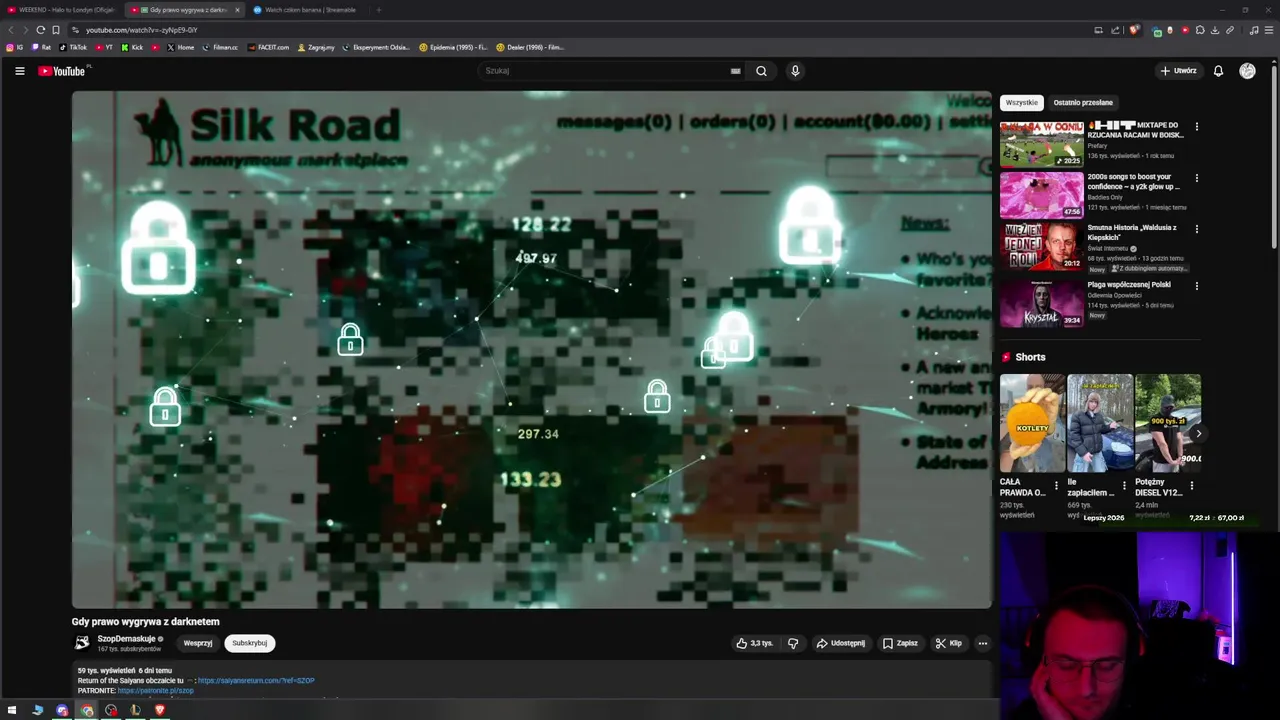Click the search magnifier button
Viewport: 1280px width, 720px height.
click(761, 71)
